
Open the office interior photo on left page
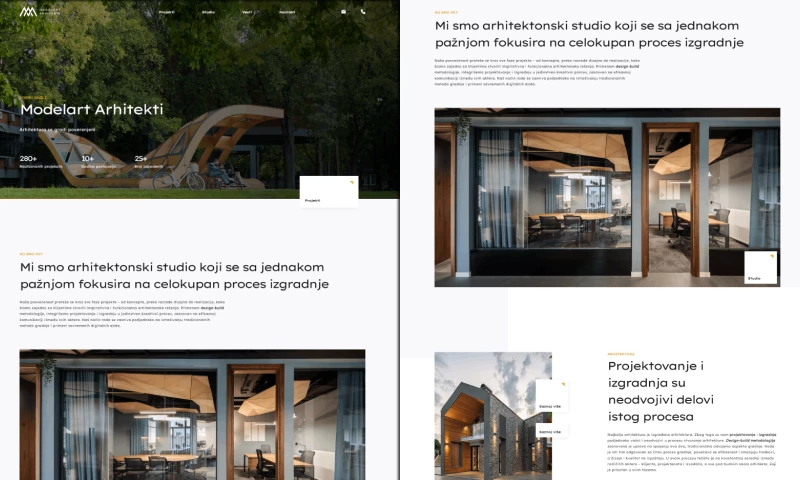pos(192,414)
